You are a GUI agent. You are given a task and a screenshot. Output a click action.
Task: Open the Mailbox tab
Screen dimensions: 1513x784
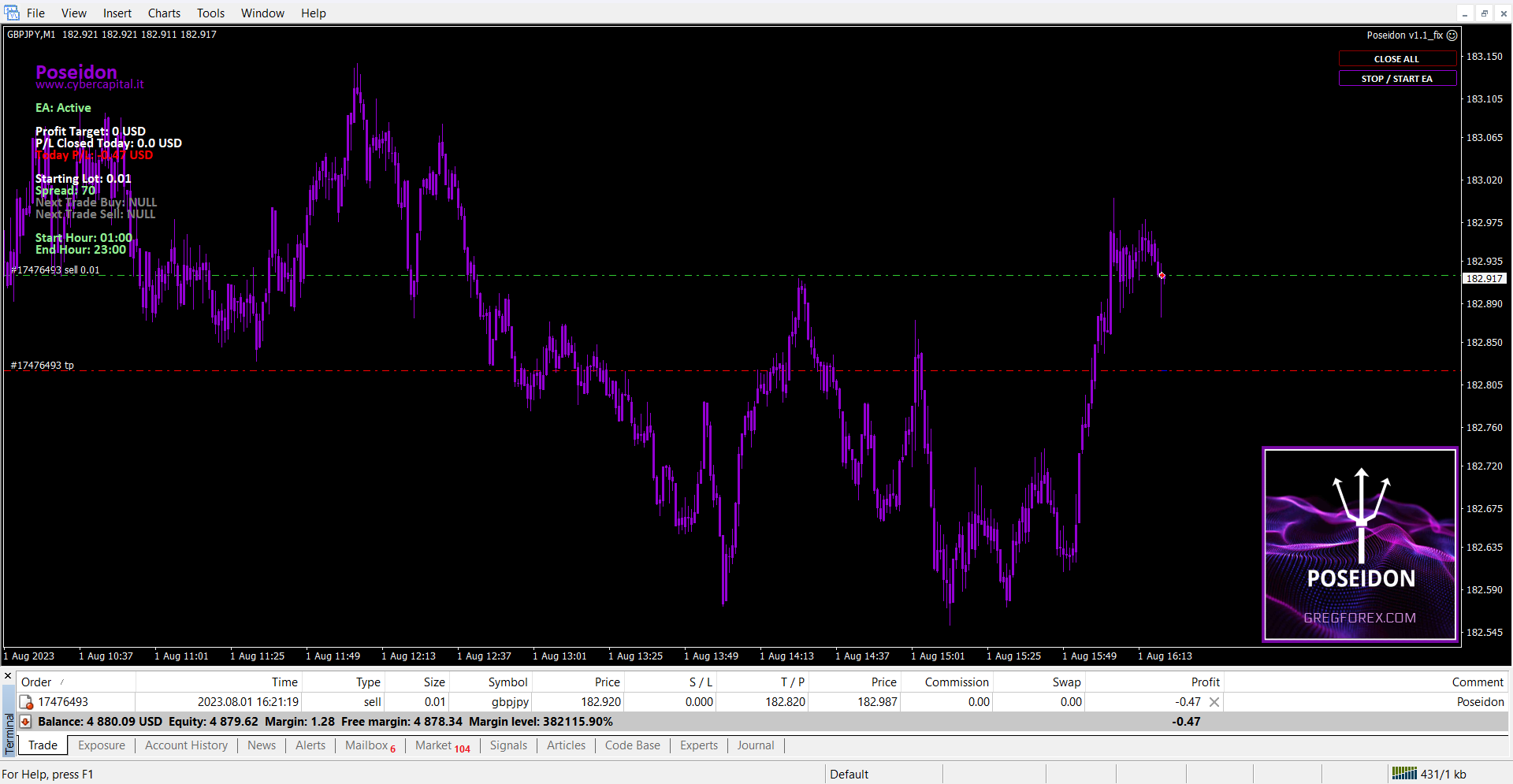pyautogui.click(x=366, y=745)
